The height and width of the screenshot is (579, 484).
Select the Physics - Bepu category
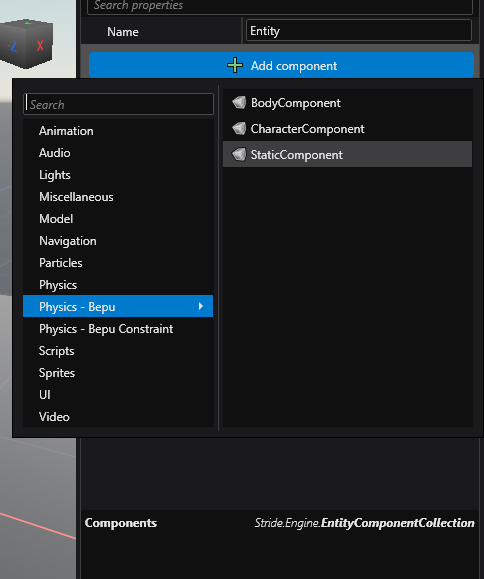coord(118,306)
